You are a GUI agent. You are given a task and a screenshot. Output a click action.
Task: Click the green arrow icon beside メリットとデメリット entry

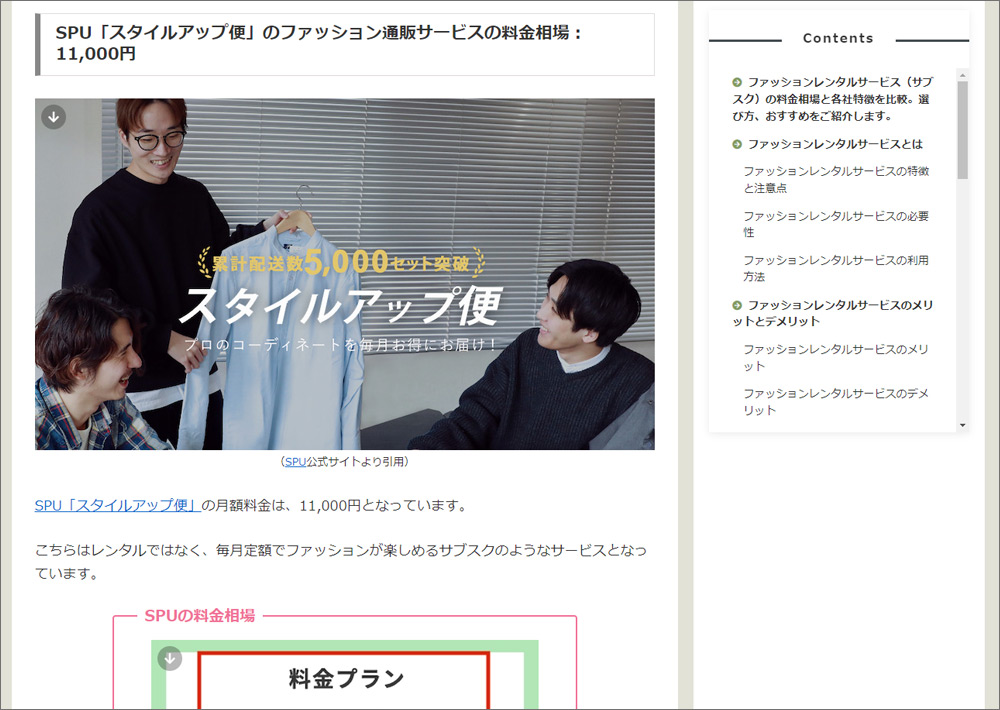(x=737, y=305)
